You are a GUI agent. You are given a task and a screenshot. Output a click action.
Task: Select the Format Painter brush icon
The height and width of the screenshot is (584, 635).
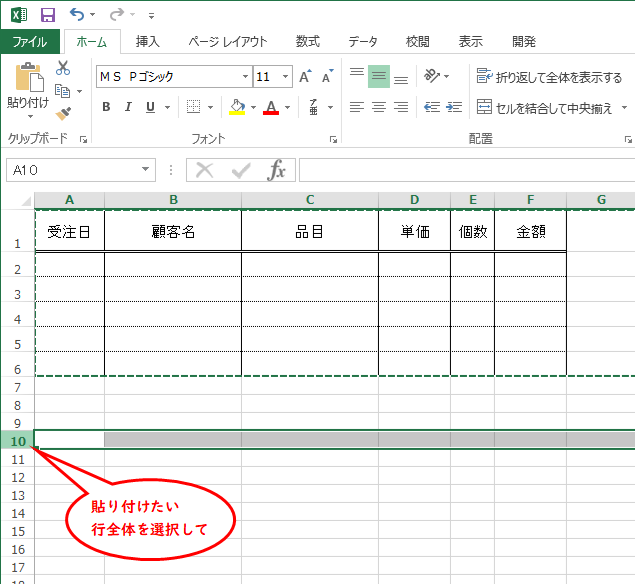(63, 113)
